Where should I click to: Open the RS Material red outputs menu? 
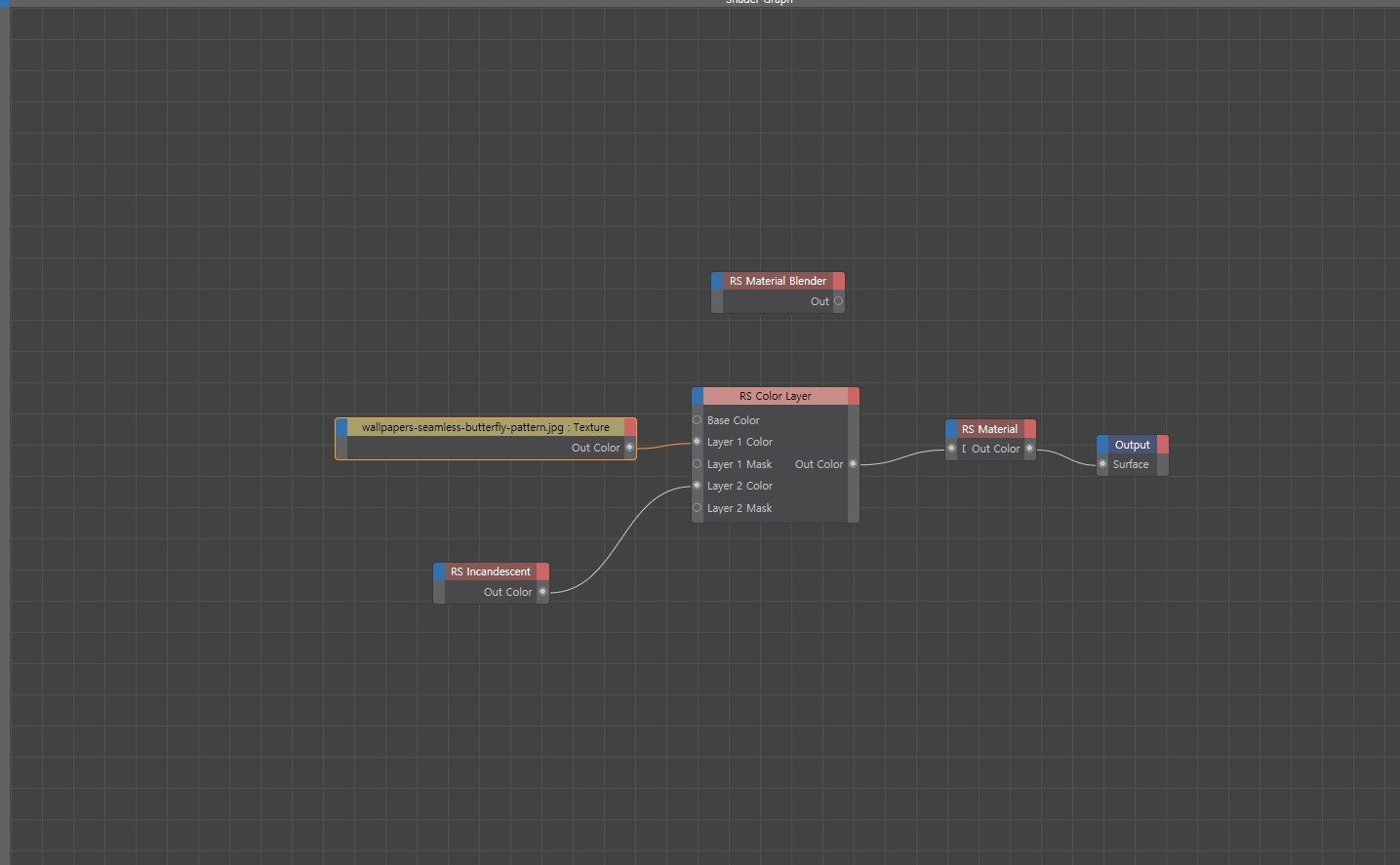click(1030, 429)
